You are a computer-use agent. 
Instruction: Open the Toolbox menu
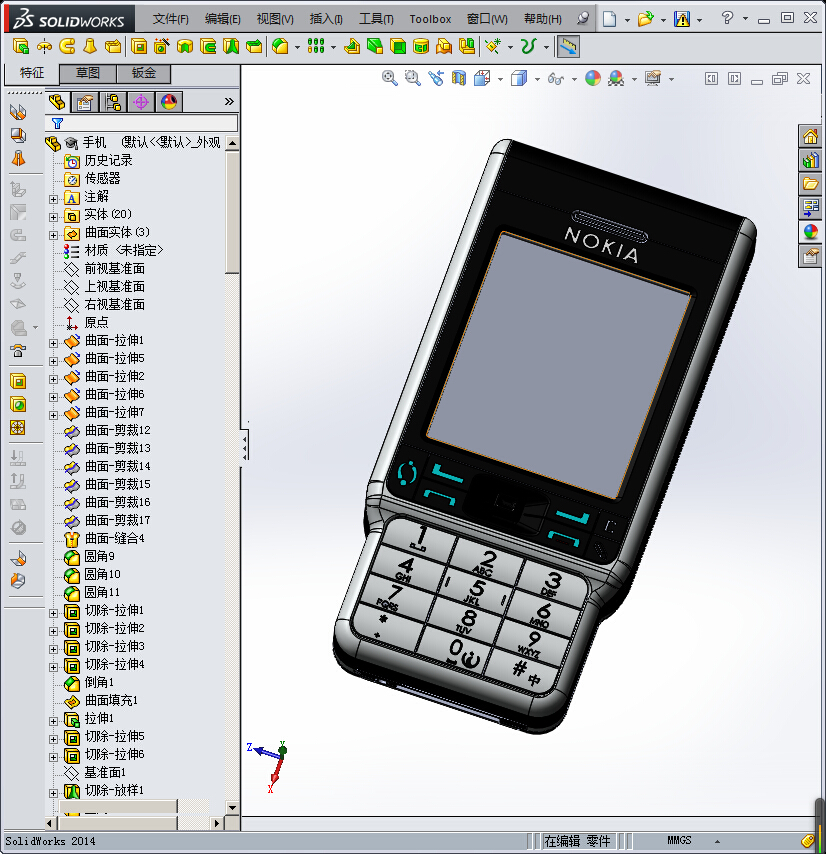click(430, 19)
